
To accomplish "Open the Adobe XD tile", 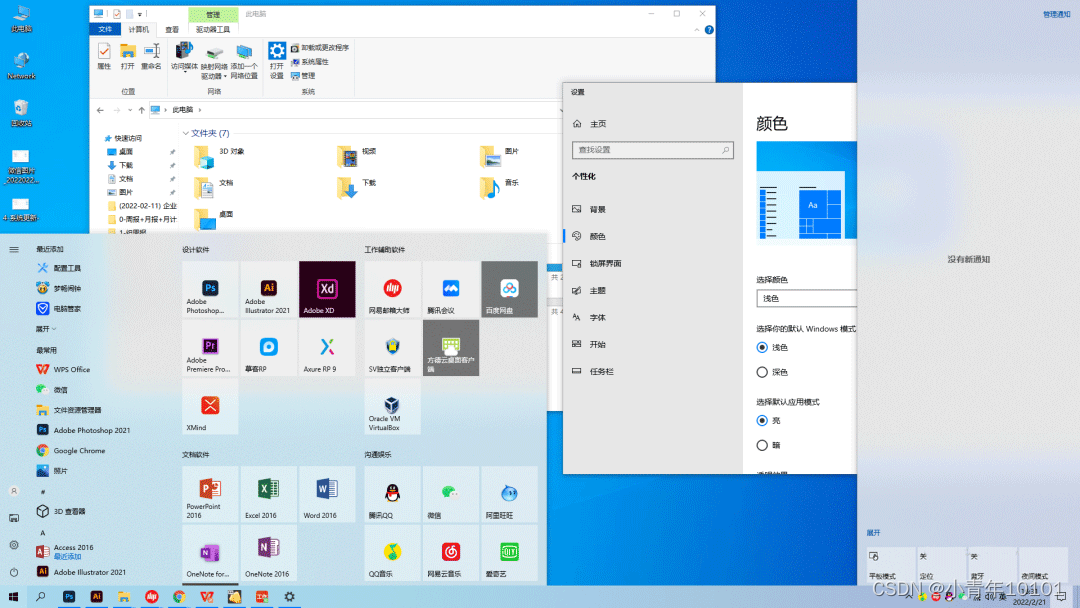I will pos(327,289).
